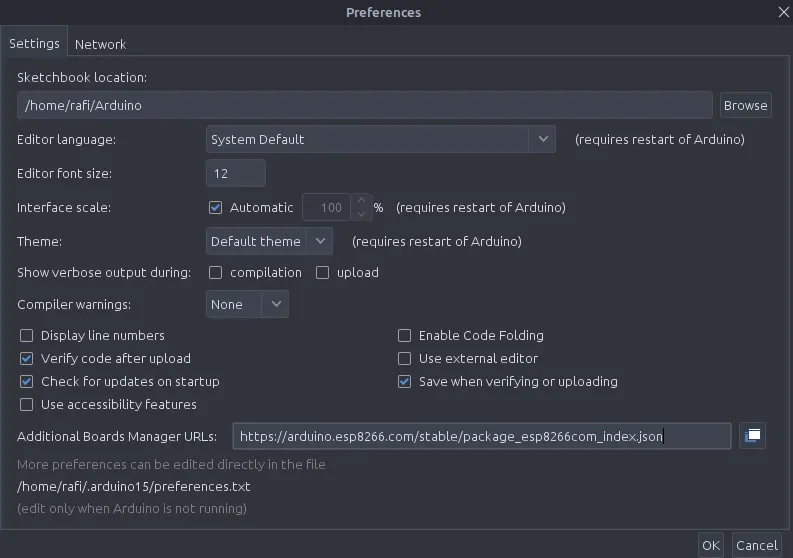This screenshot has height=558, width=793.
Task: Close the Preferences dialog window
Action: [x=783, y=12]
